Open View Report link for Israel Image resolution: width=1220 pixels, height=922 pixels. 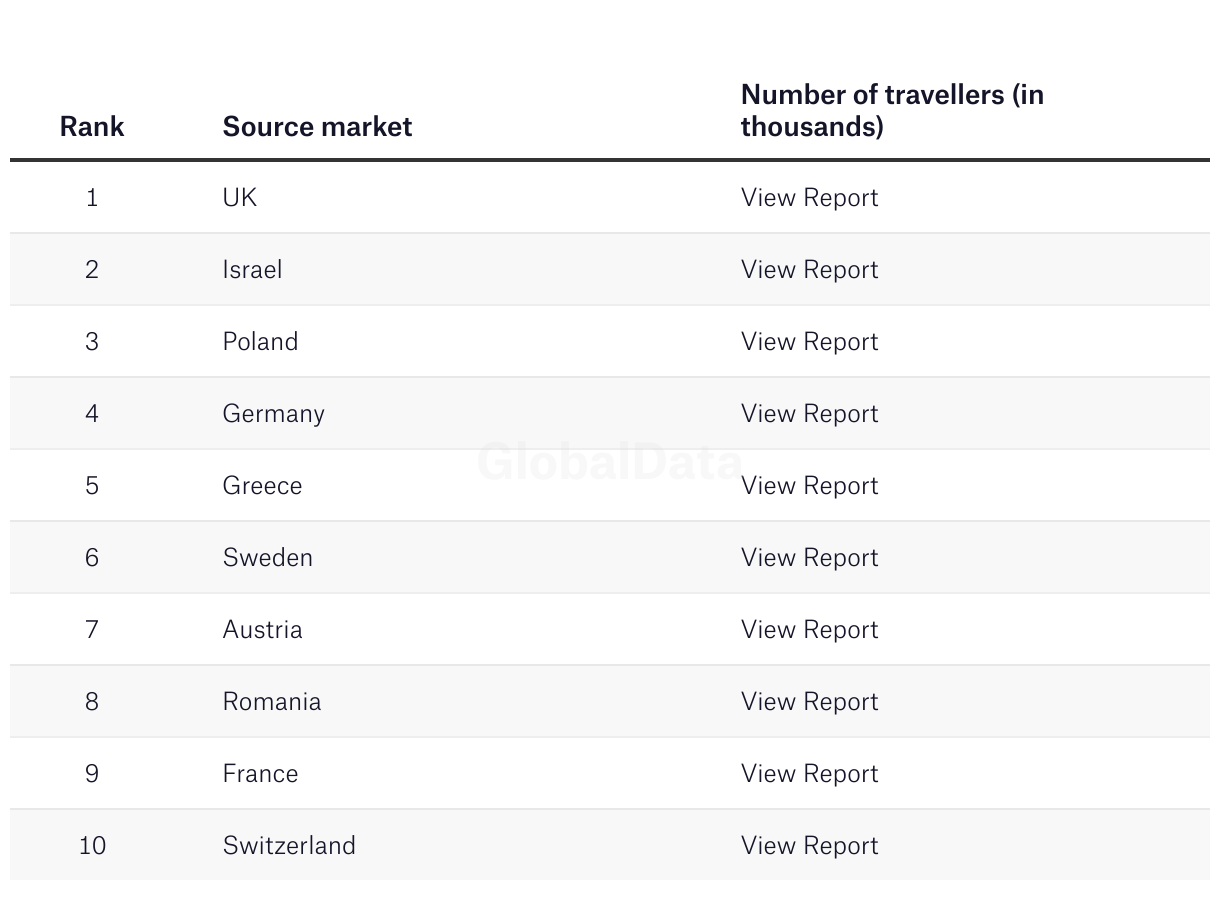(809, 270)
